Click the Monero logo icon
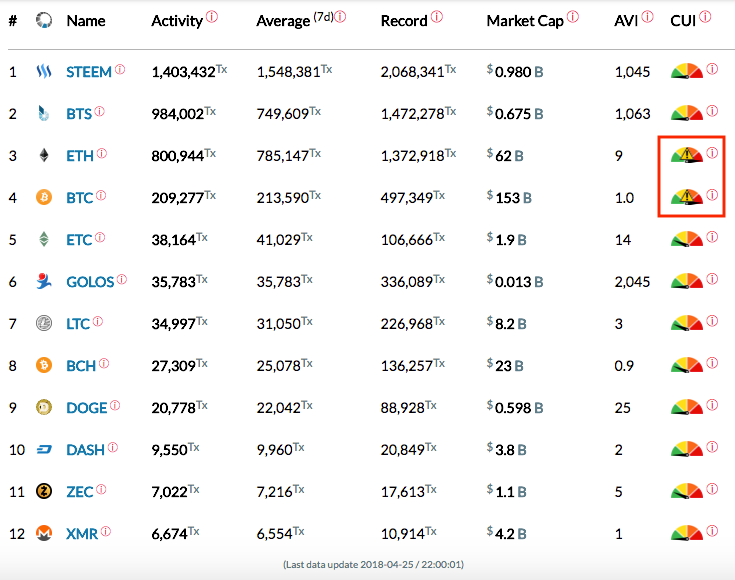 point(44,534)
